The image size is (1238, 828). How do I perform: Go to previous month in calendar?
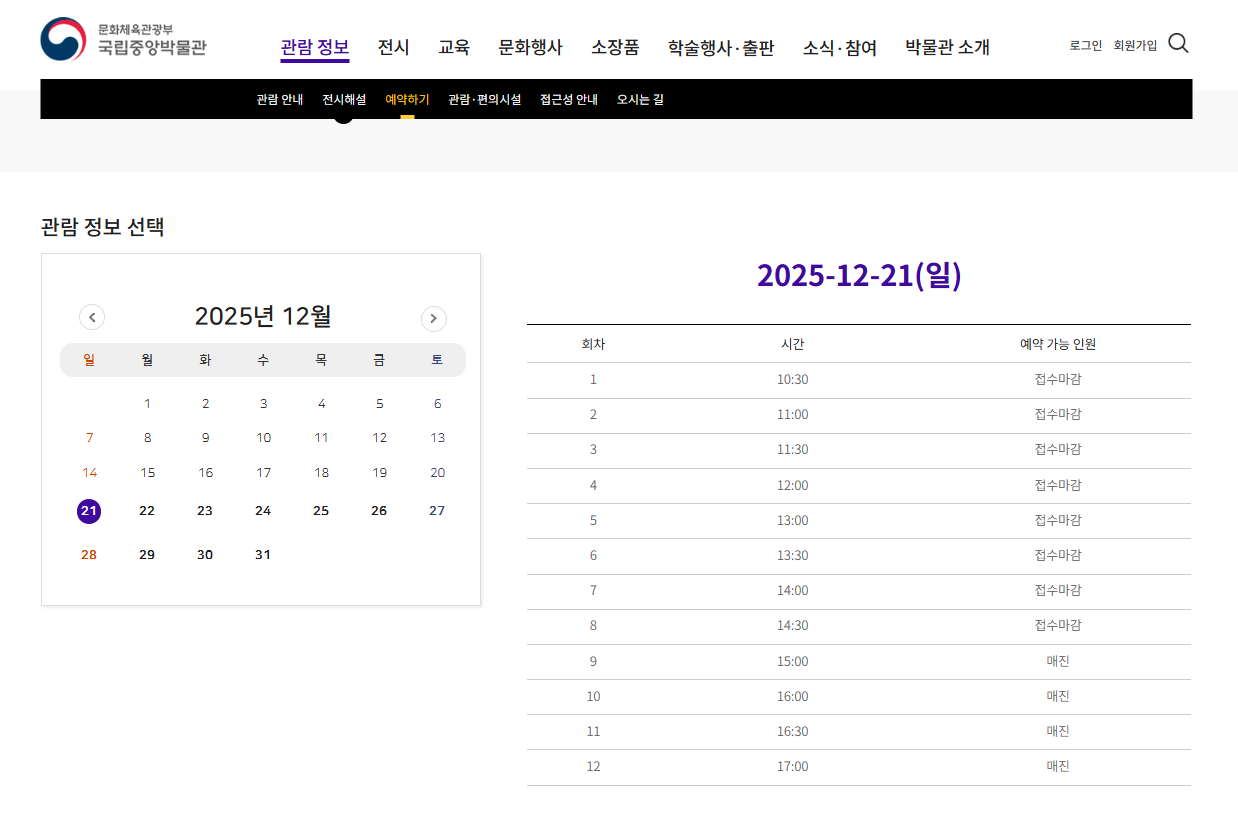coord(92,318)
